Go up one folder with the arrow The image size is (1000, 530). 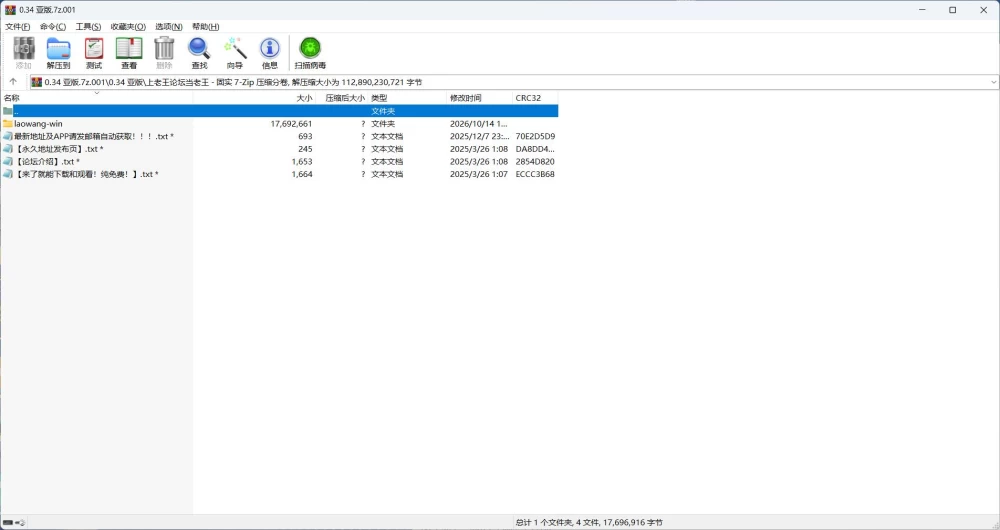point(13,82)
